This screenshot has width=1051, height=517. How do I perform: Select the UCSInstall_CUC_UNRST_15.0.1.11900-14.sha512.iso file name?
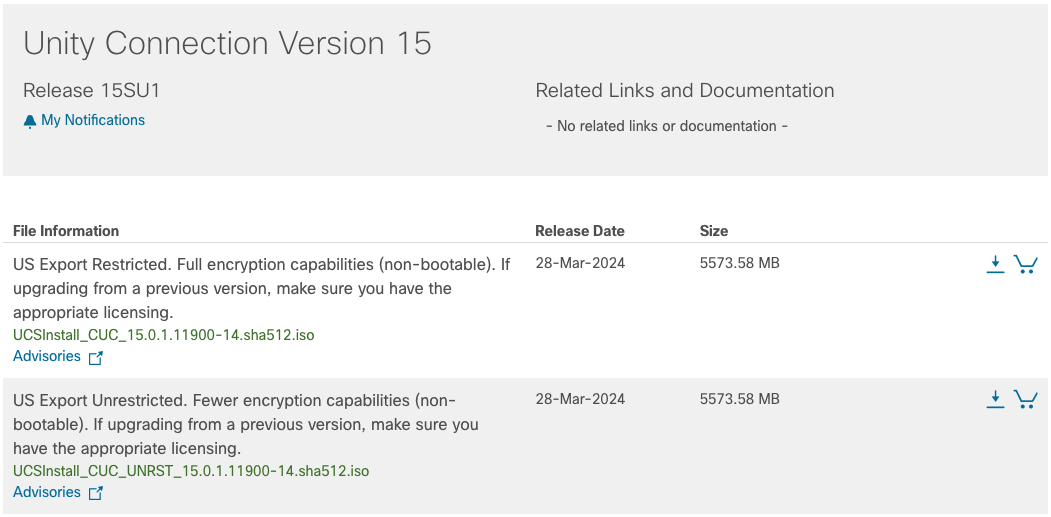(x=191, y=471)
